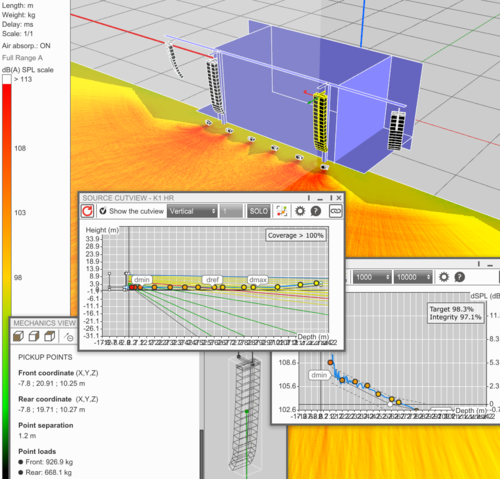Click the white >113 SPL scale swatch
Screen dimensions: 500x479
7,79
